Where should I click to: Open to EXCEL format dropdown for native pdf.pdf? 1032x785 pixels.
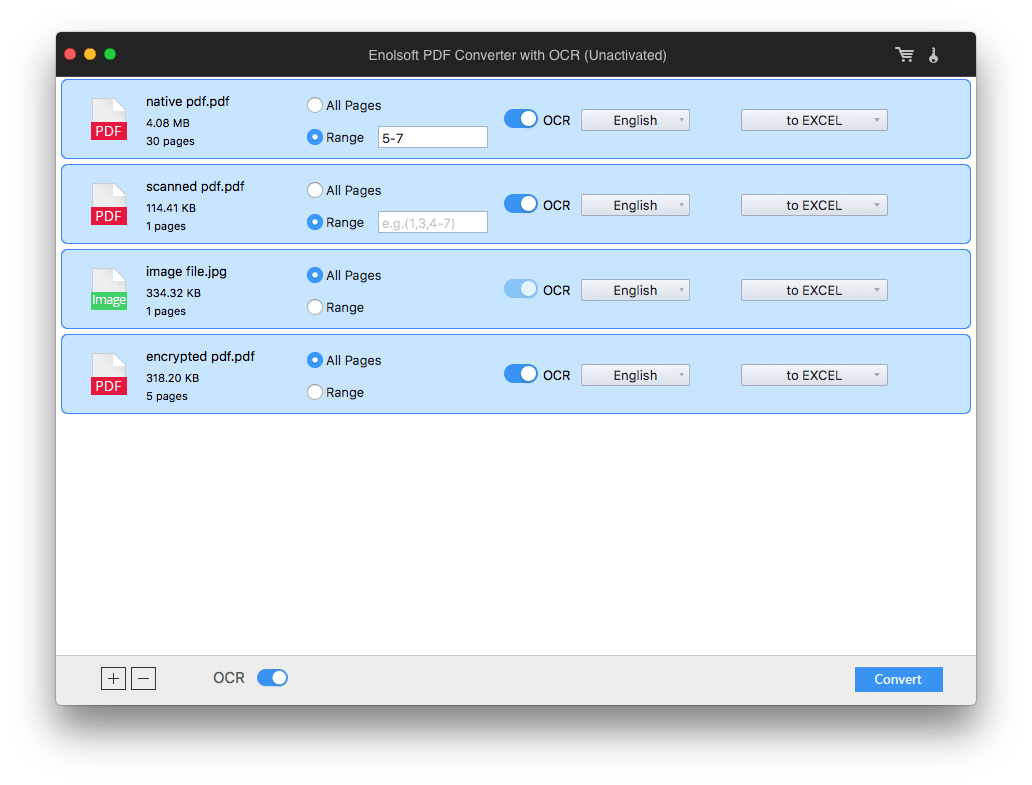click(814, 120)
